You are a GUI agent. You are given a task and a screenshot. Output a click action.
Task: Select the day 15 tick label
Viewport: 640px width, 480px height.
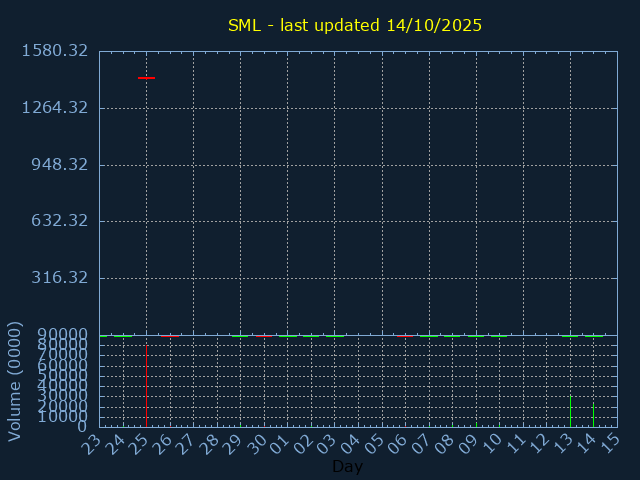click(x=610, y=443)
